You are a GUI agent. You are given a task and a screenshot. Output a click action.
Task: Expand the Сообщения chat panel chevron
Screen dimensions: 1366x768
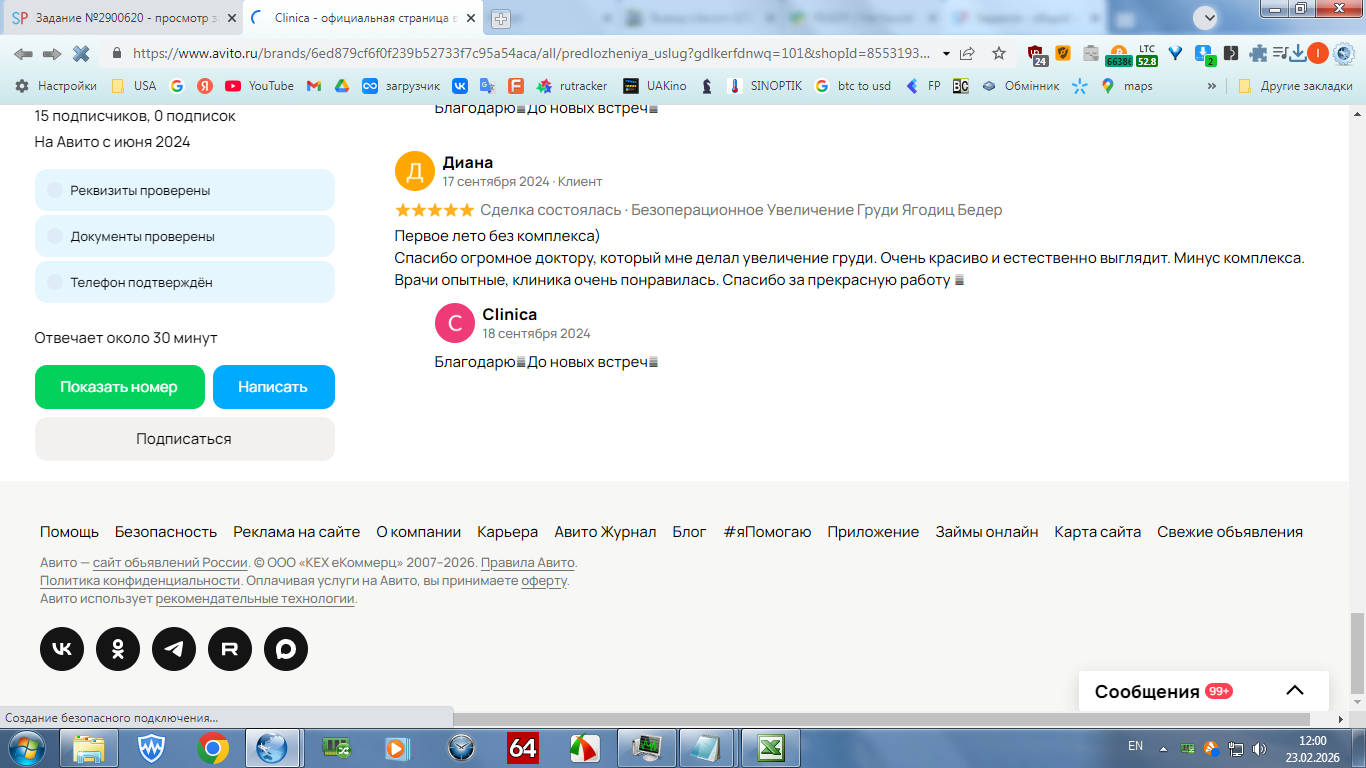tap(1295, 691)
